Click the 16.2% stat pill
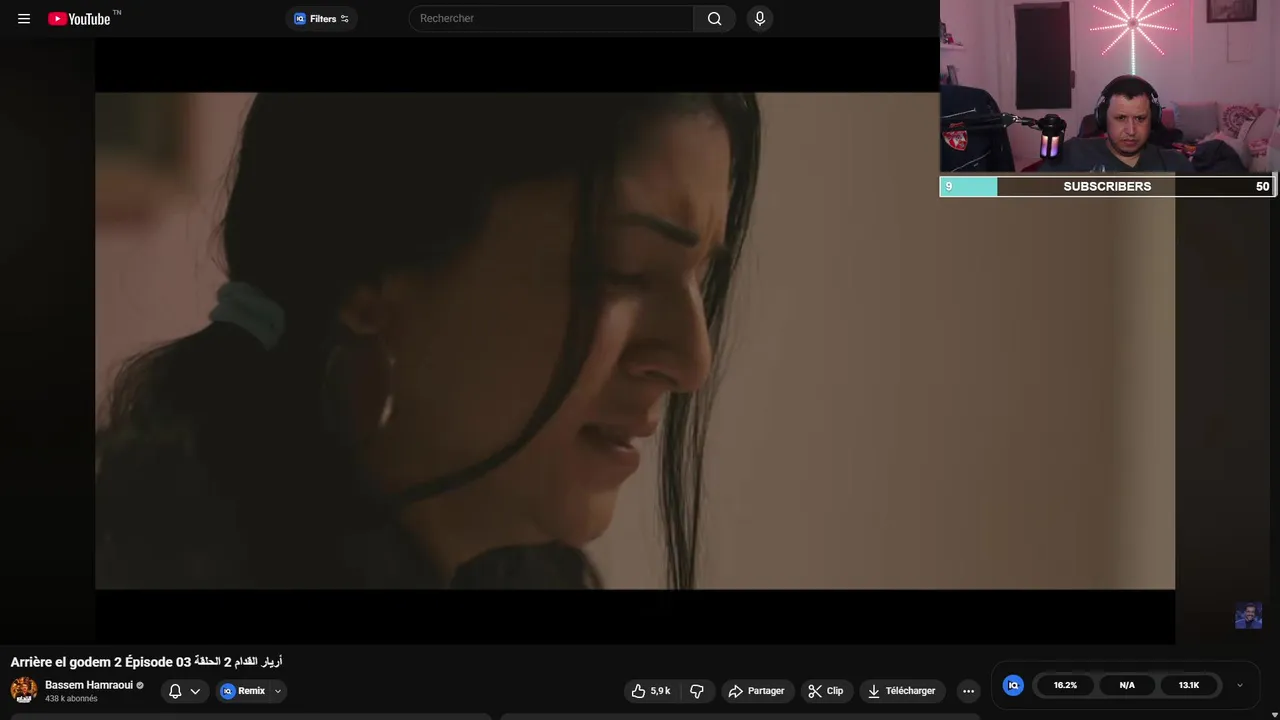Viewport: 1280px width, 720px height. pos(1065,685)
